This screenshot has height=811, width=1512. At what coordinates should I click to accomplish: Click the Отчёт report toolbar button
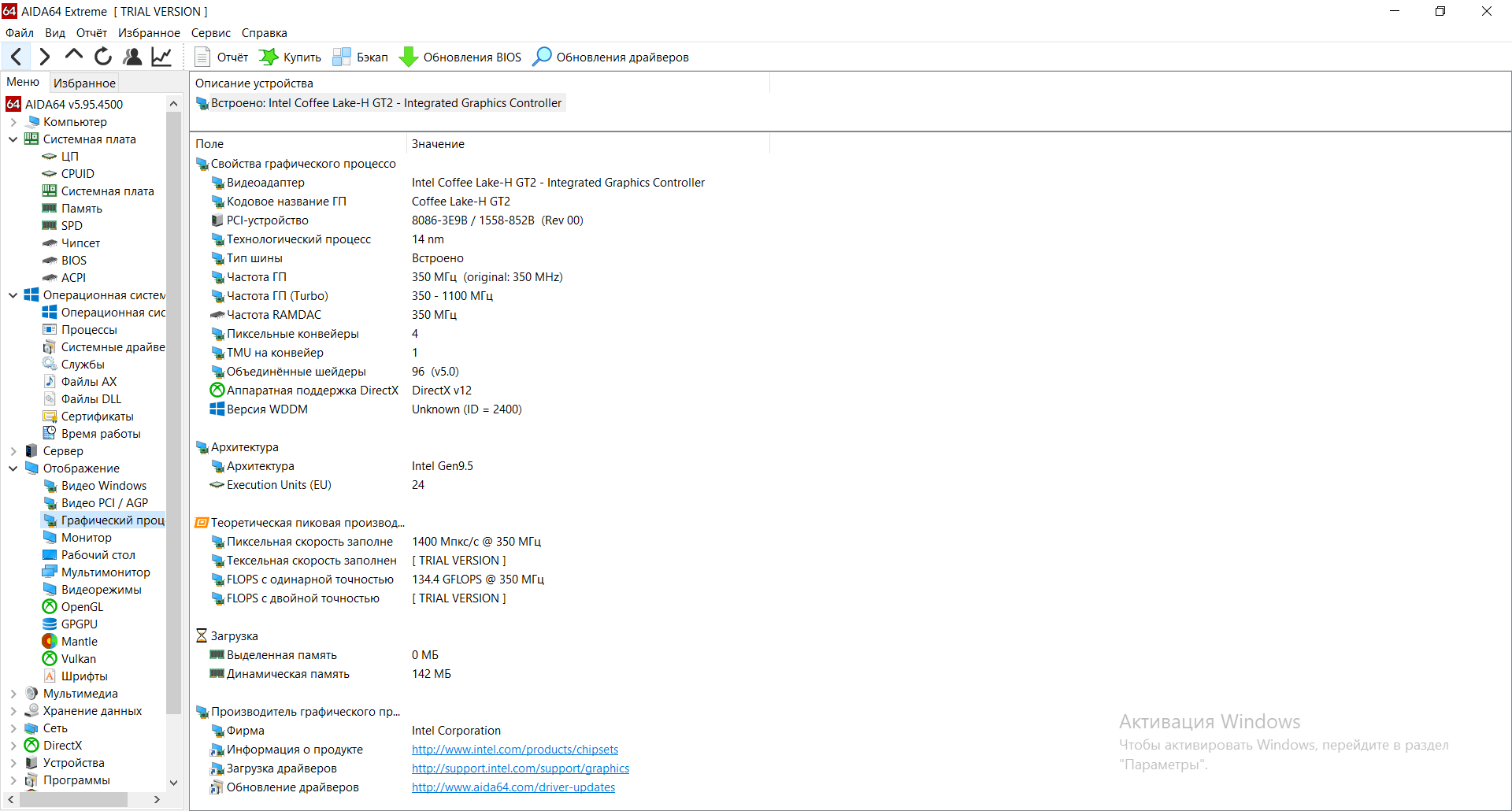click(221, 57)
